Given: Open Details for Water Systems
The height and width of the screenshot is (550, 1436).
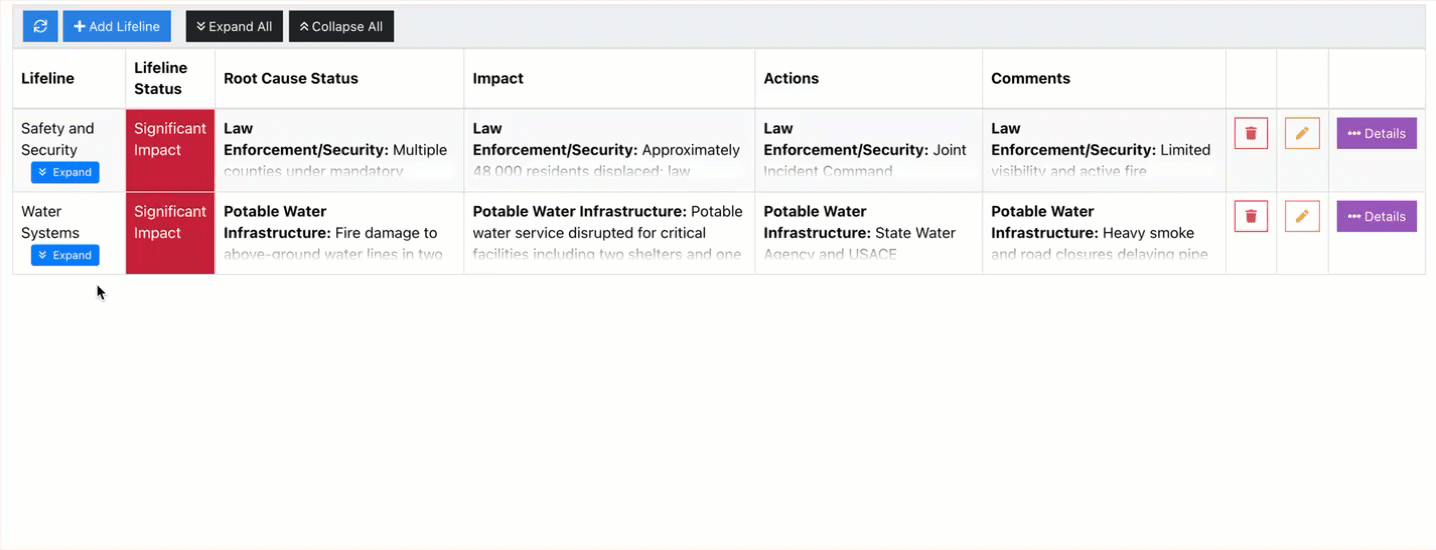Looking at the screenshot, I should point(1376,217).
